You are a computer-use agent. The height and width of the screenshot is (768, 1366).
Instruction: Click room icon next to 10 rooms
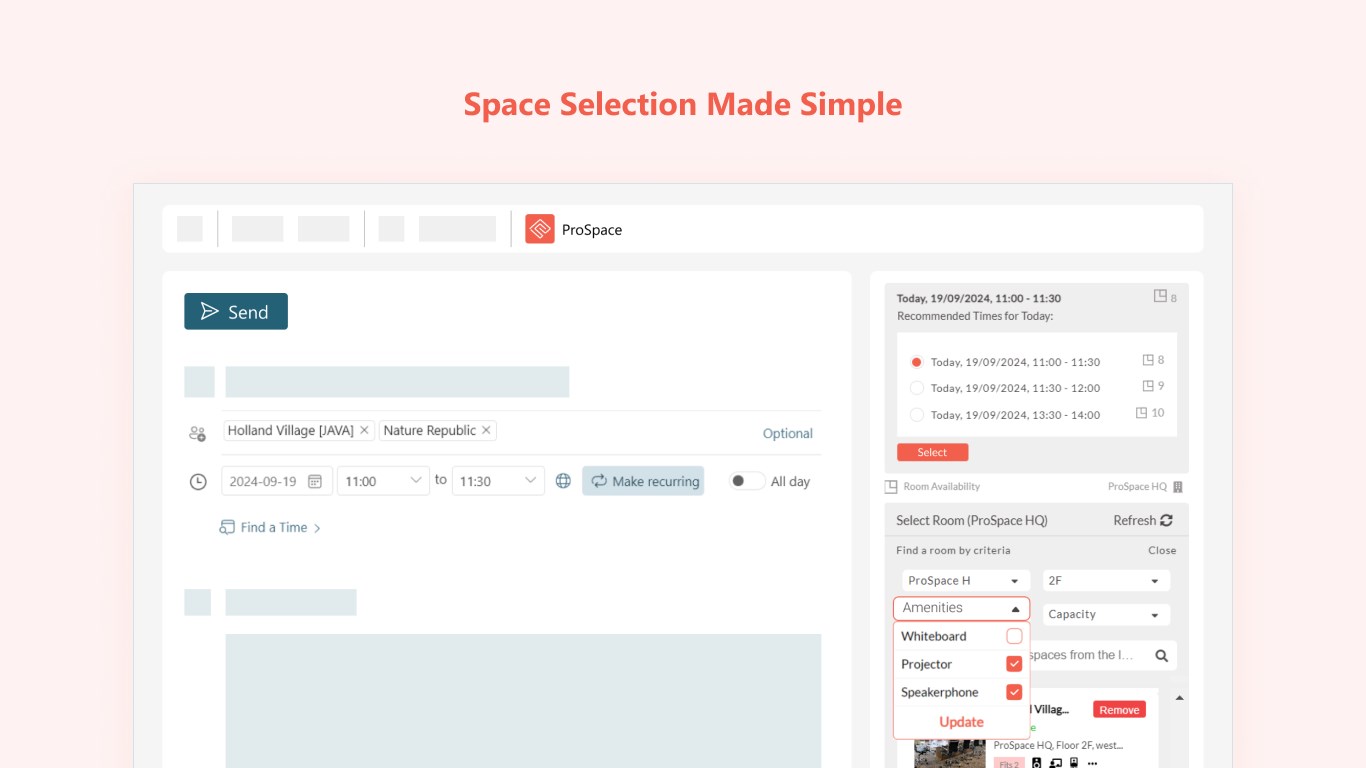point(1142,412)
